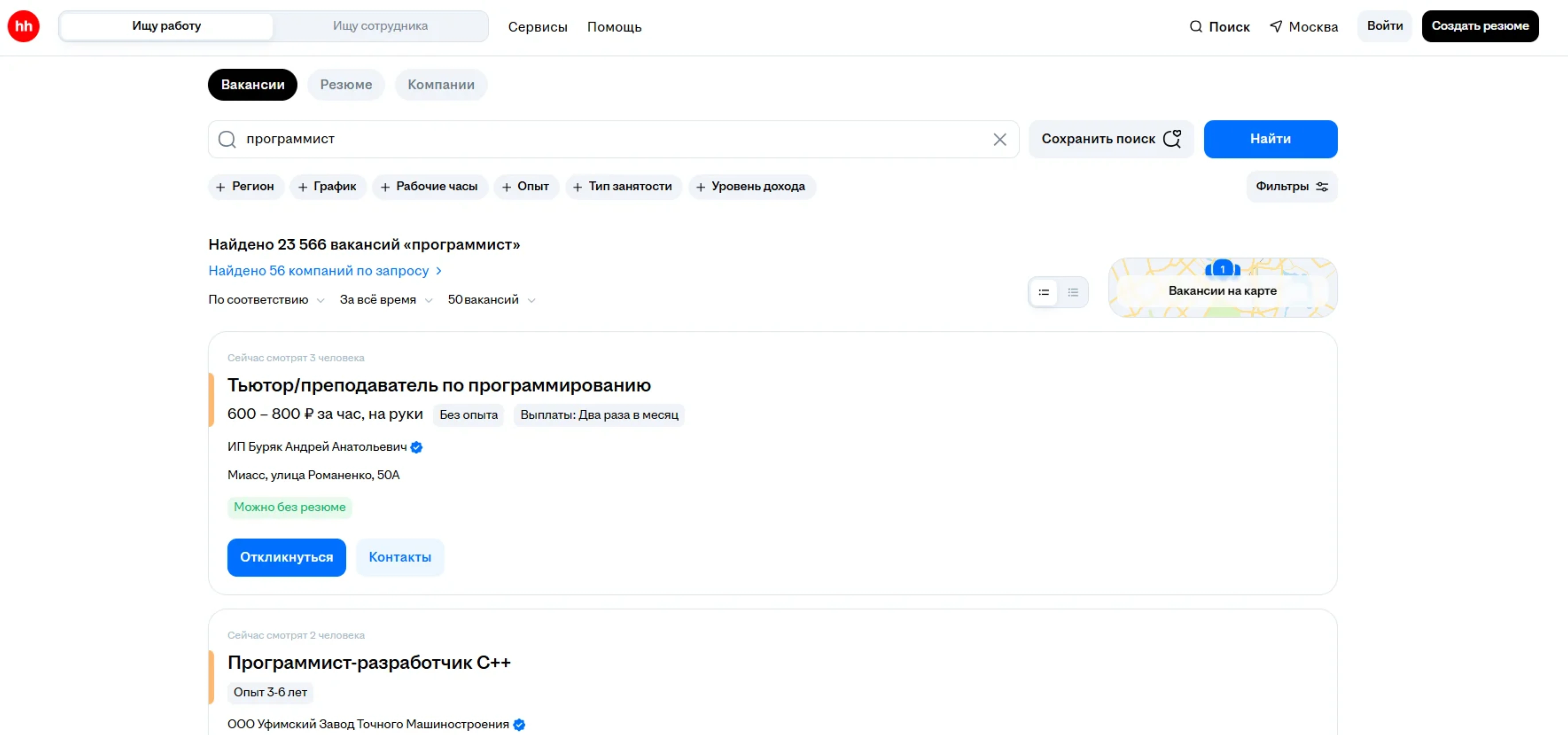This screenshot has width=1568, height=735.
Task: Save the search with the Сохранить поиск button
Action: click(x=1111, y=139)
